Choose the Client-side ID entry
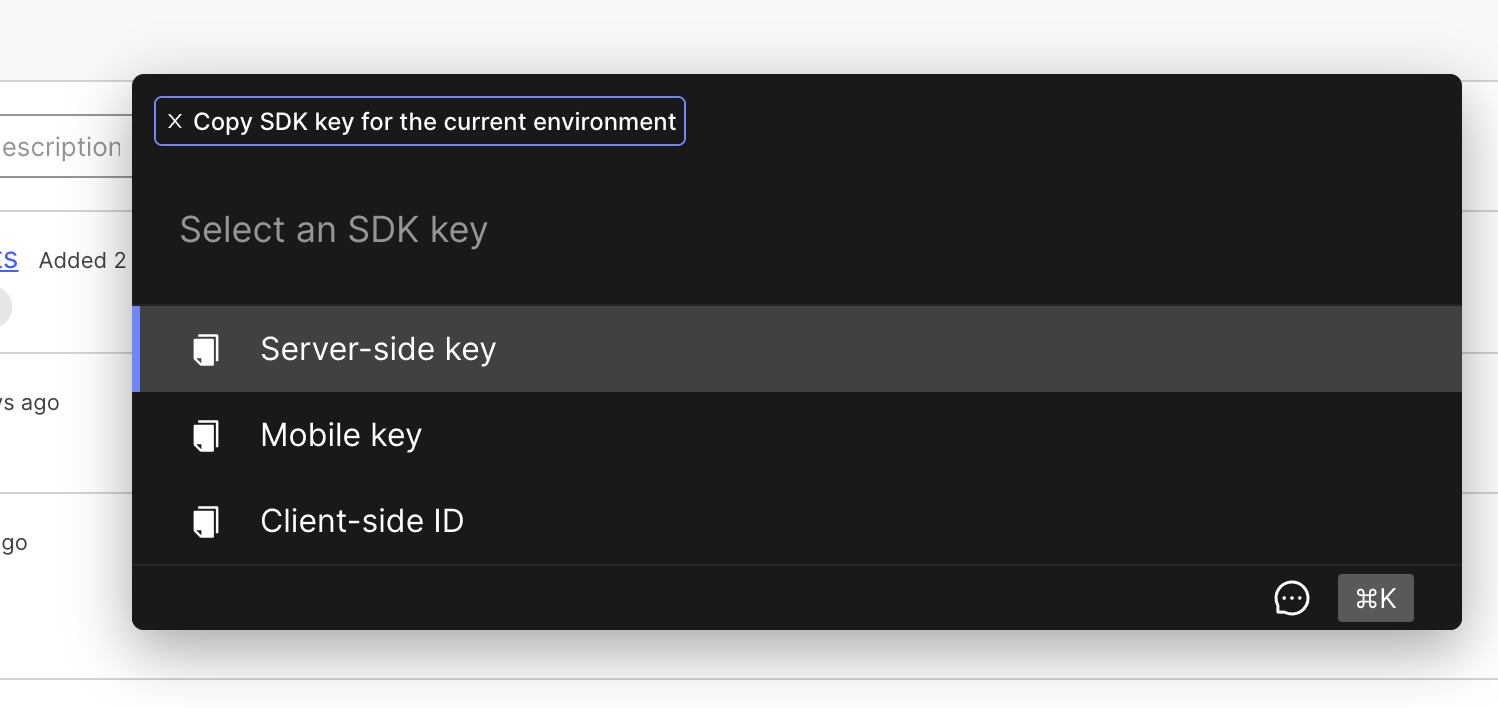 pyautogui.click(x=362, y=521)
